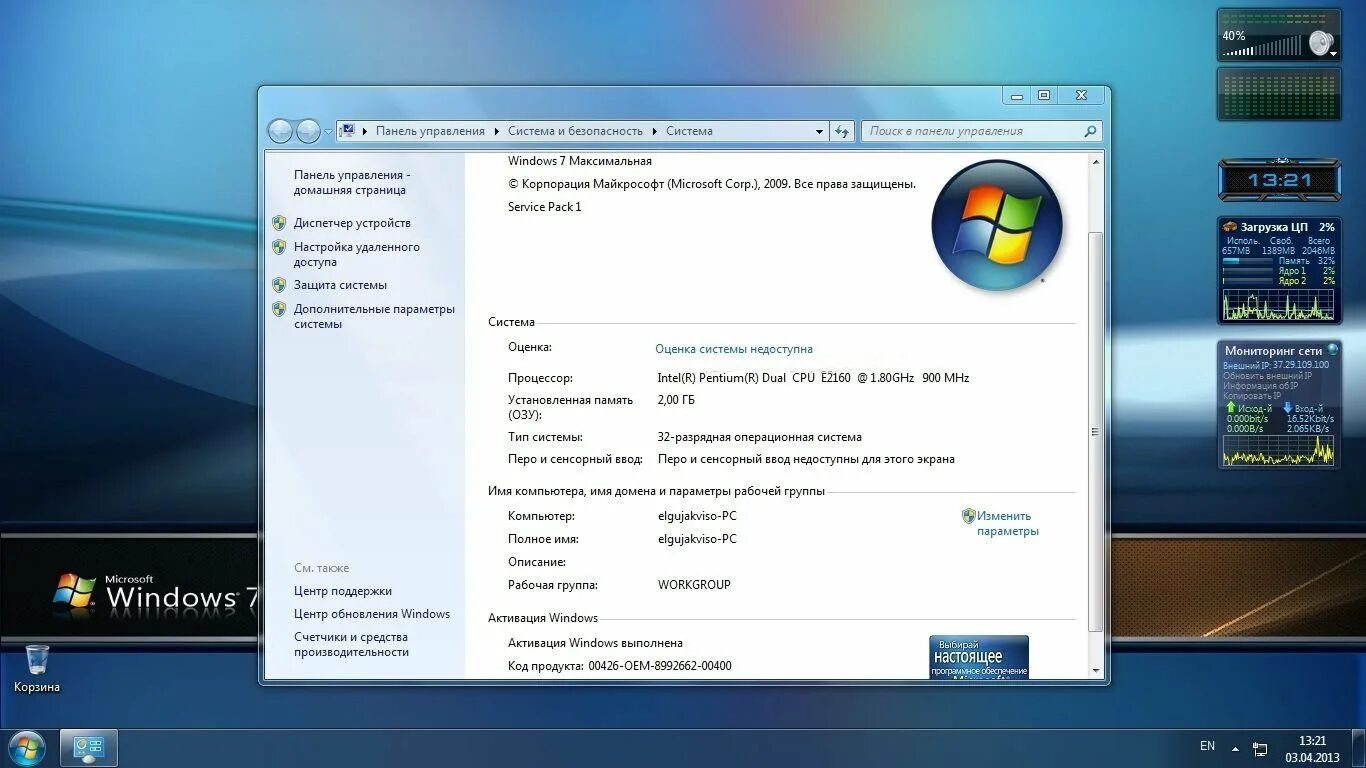Go back with the navigation arrow button
1366x768 pixels.
pos(281,131)
